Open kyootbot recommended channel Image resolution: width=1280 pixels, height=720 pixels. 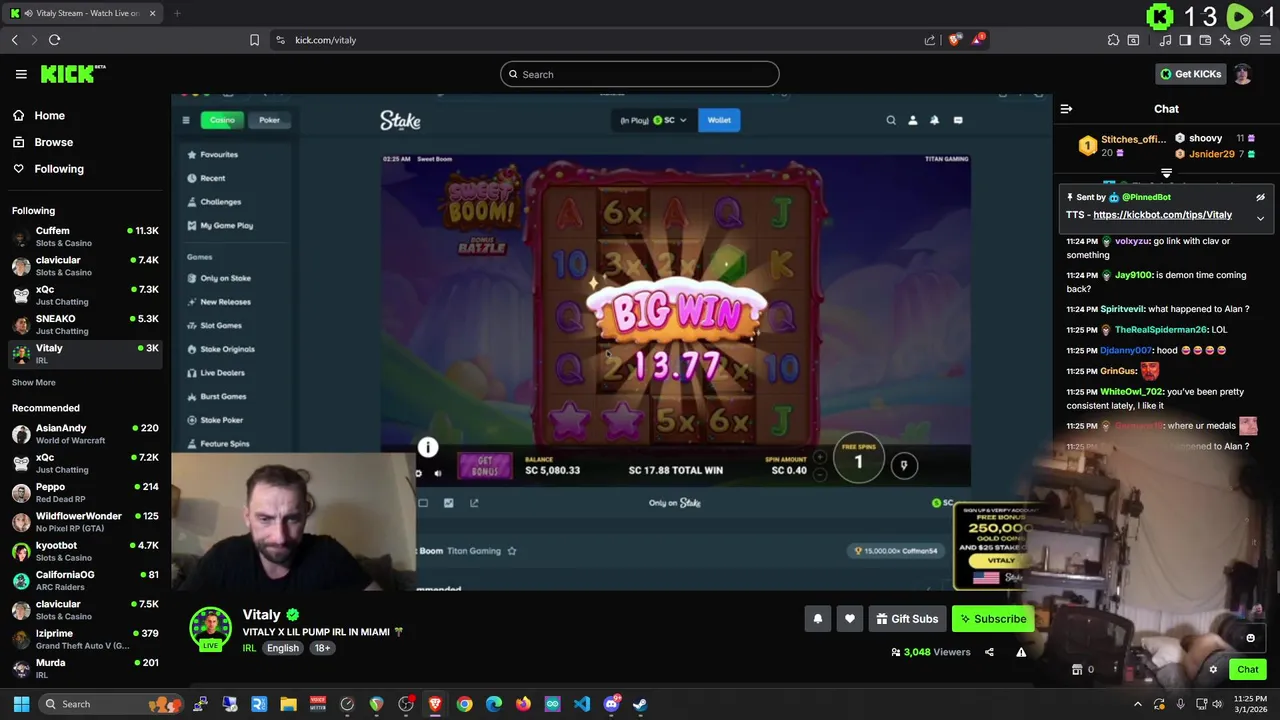click(x=85, y=552)
